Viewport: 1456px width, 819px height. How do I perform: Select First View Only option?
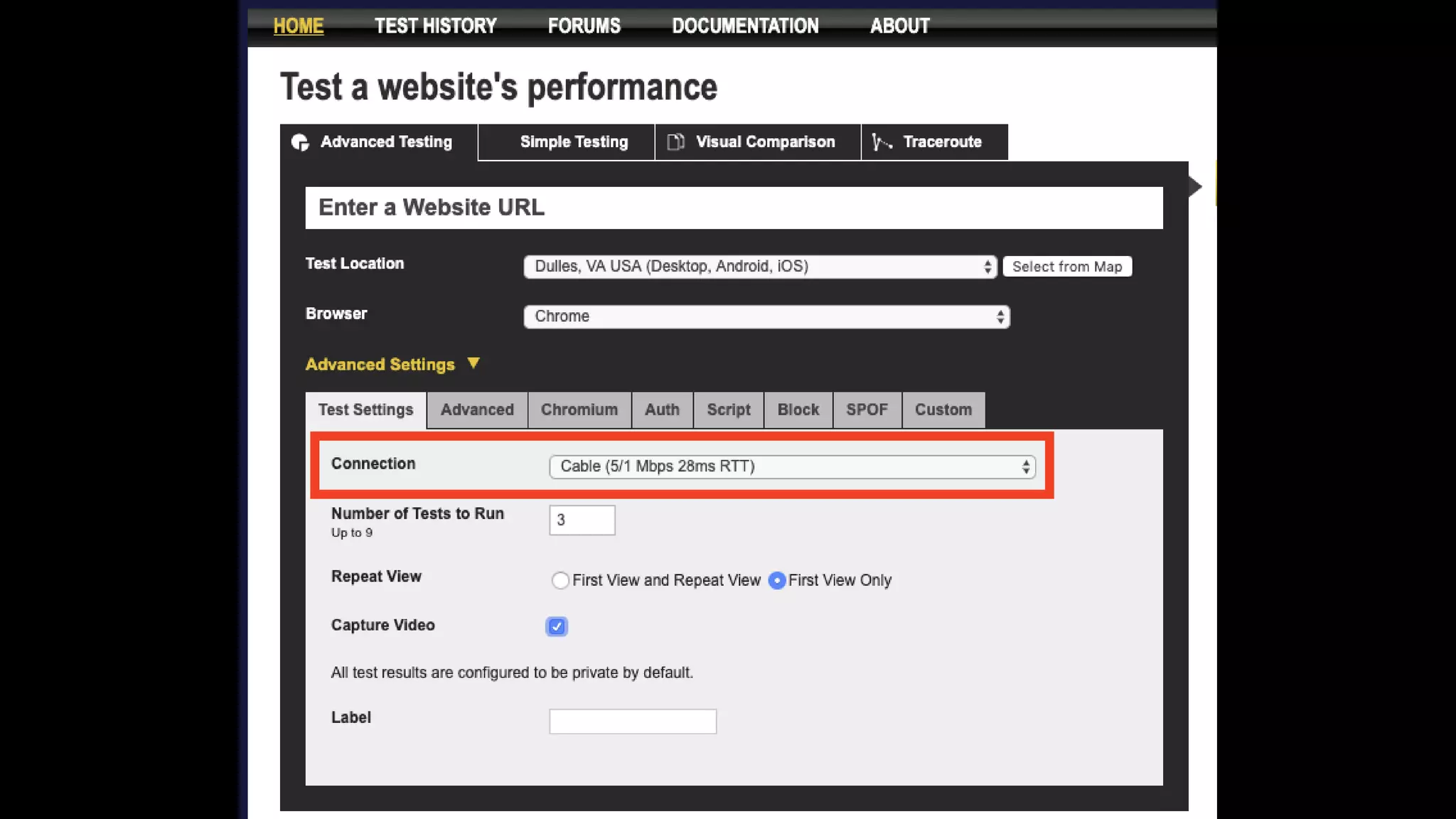tap(777, 581)
